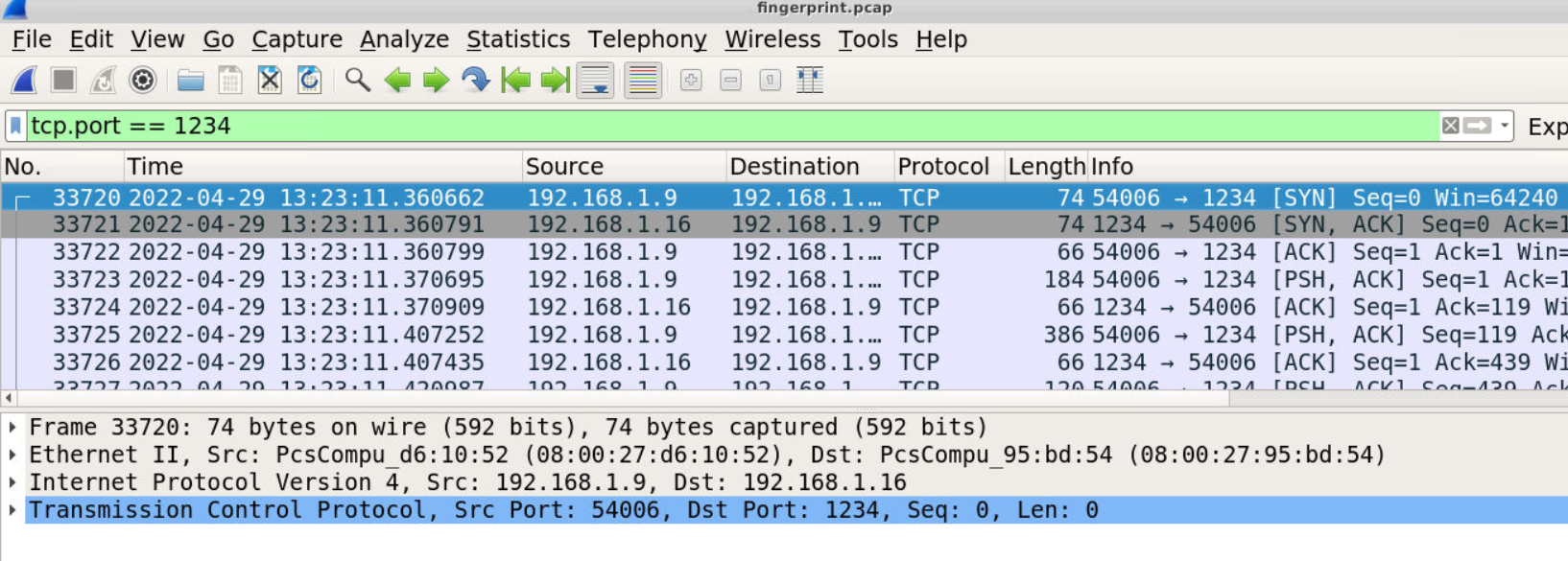Close this capture file

click(270, 81)
